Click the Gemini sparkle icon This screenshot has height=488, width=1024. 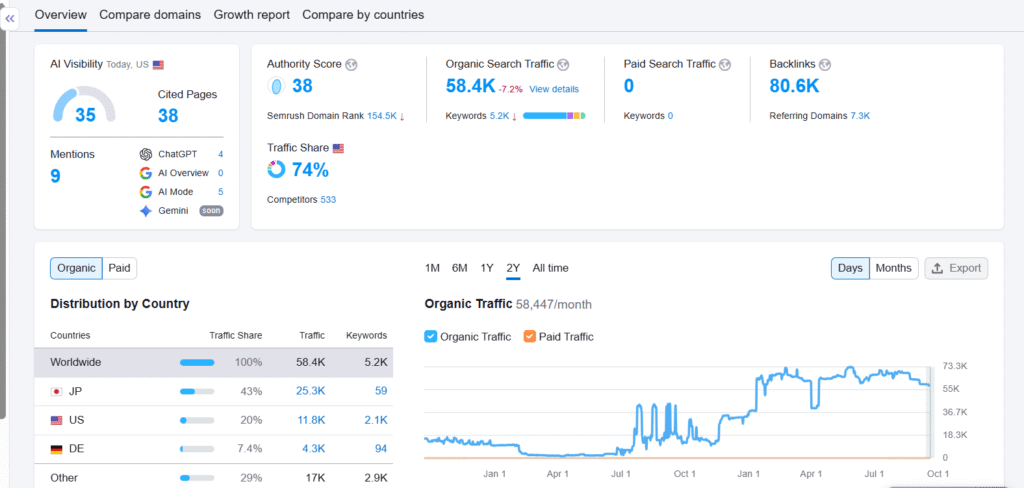point(146,211)
